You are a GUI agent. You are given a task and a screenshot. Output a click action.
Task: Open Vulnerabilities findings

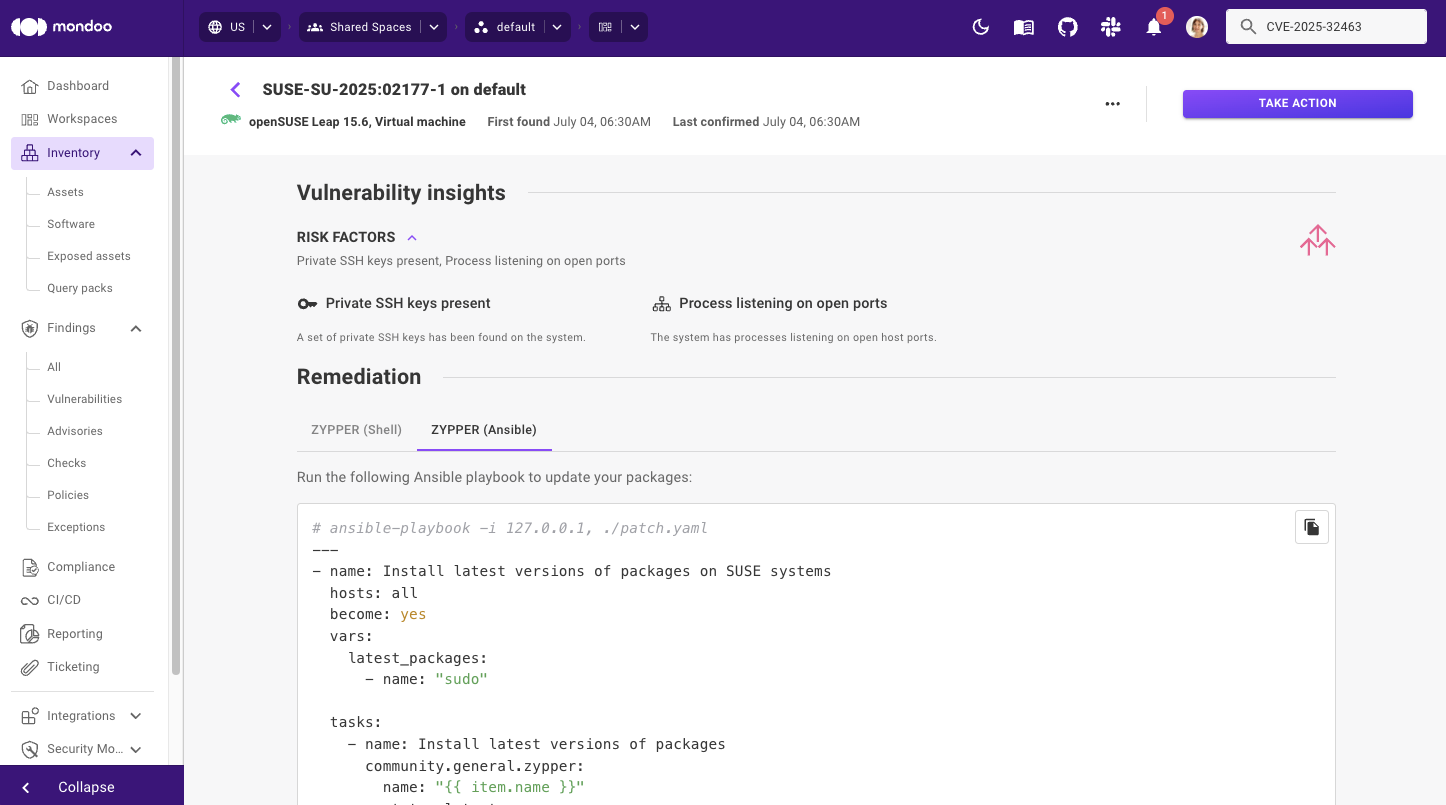[x=84, y=399]
